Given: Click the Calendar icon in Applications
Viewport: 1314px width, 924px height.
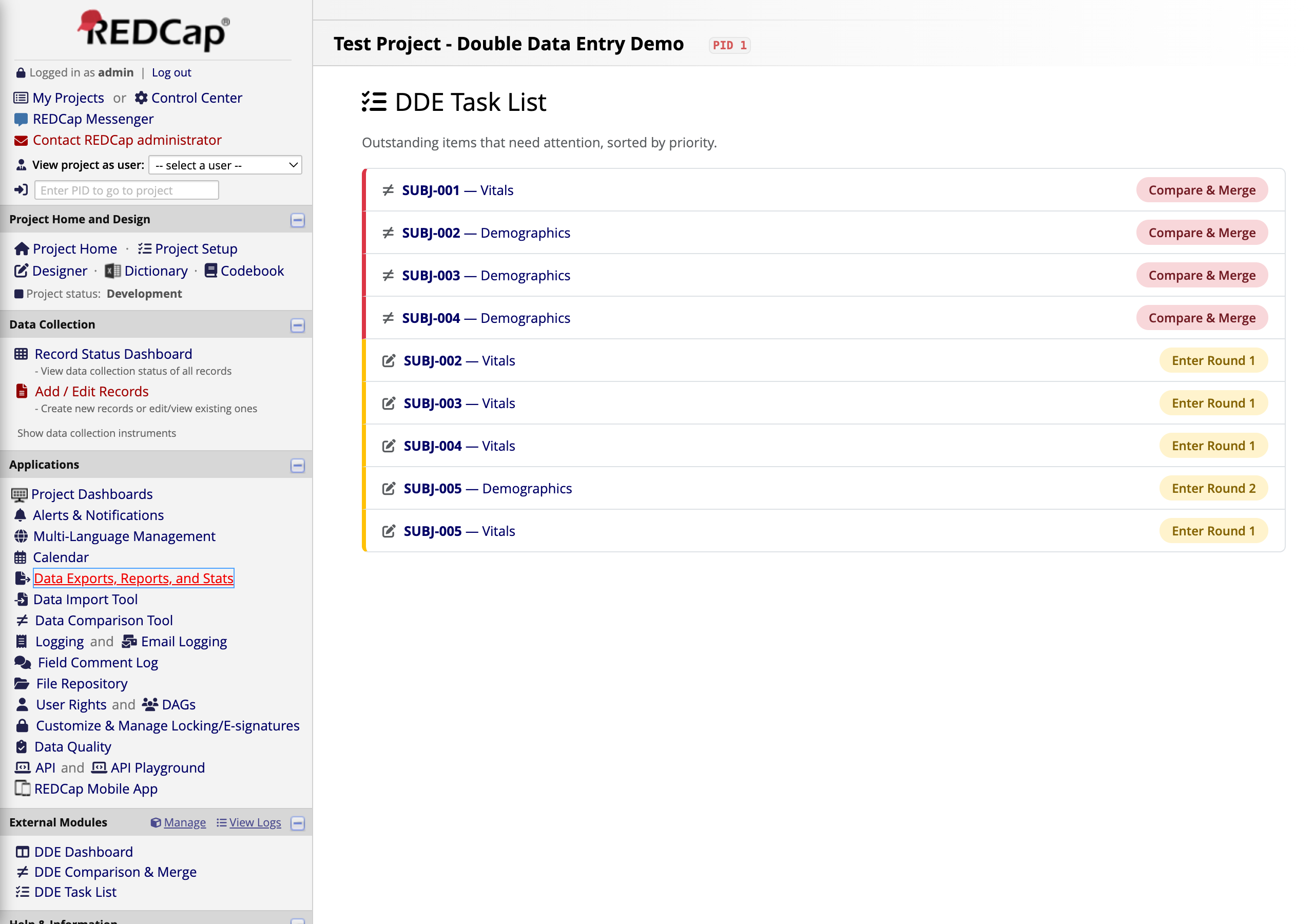Looking at the screenshot, I should pos(21,557).
